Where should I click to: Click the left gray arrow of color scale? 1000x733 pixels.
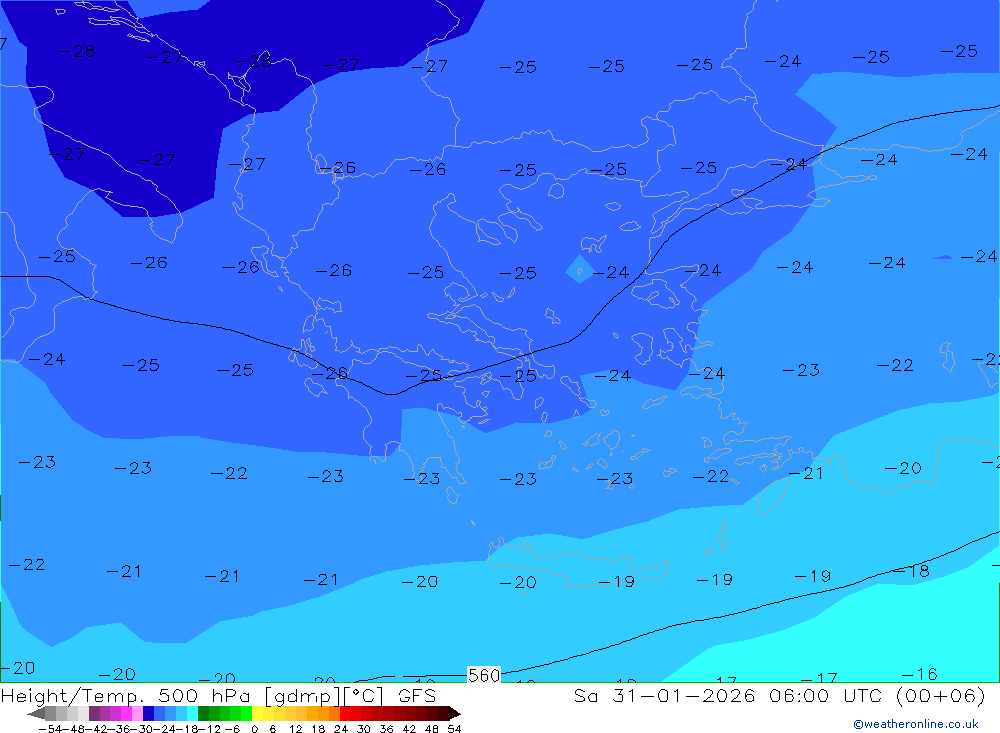pyautogui.click(x=36, y=713)
